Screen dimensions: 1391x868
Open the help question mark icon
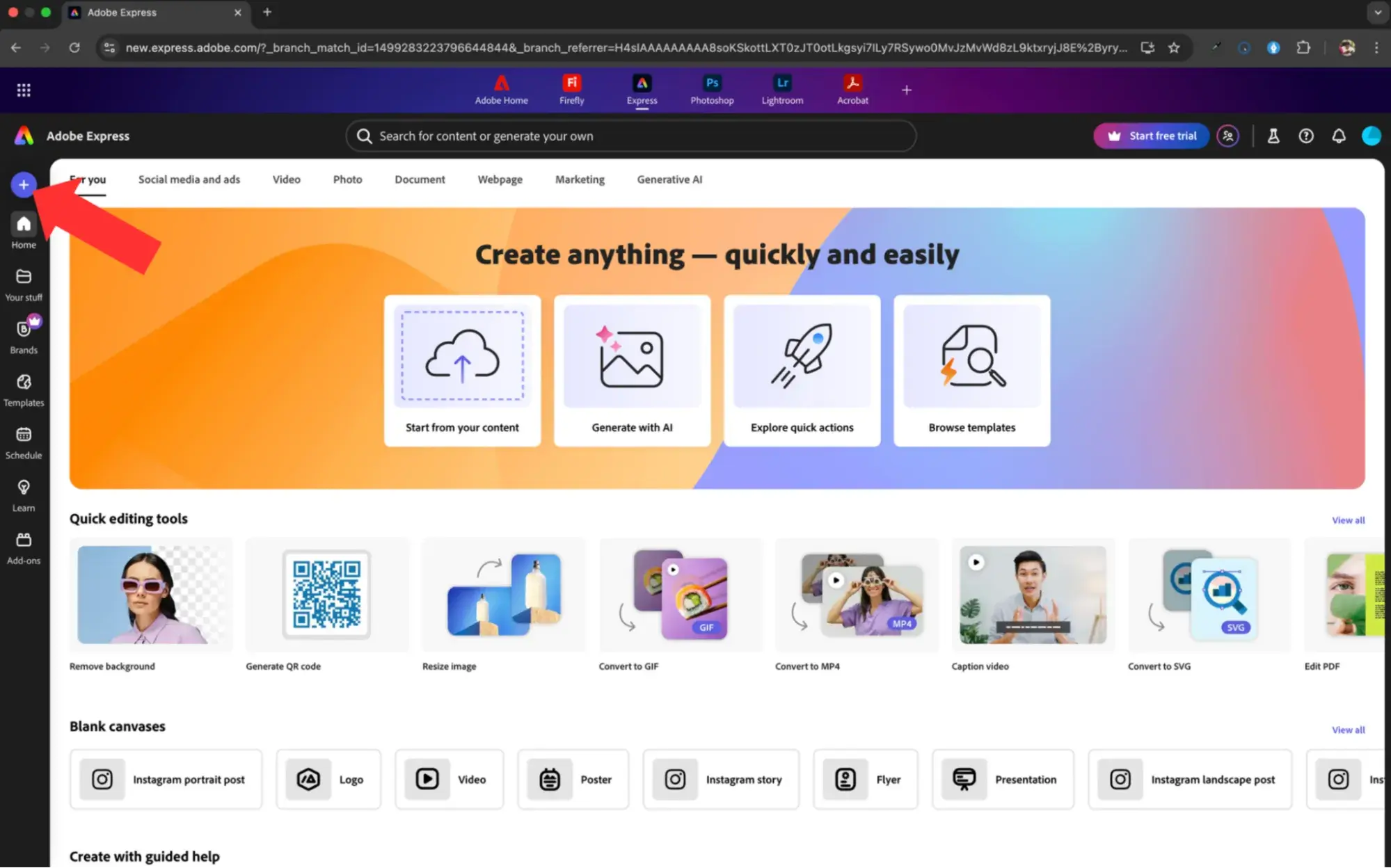[1306, 136]
